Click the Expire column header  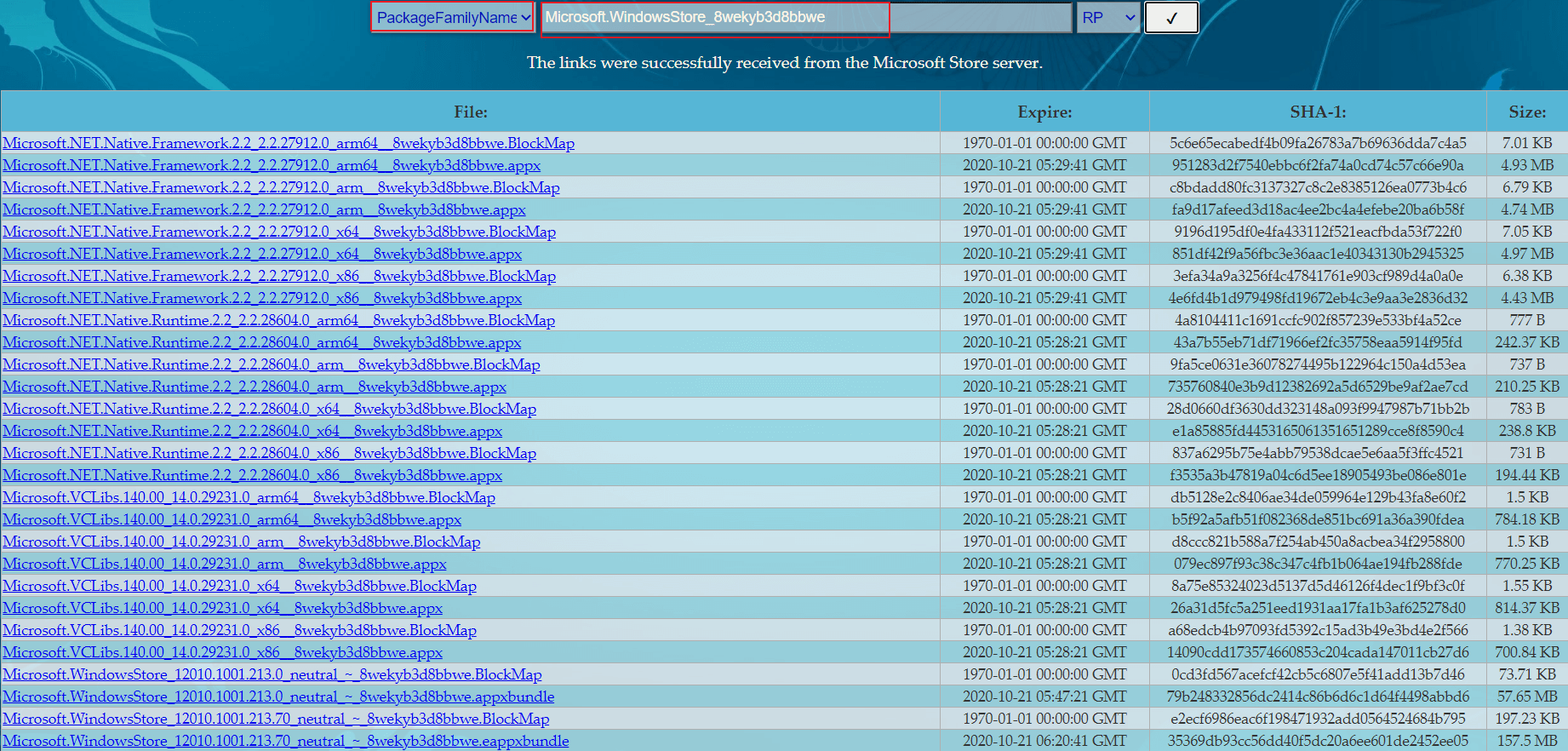(x=1044, y=112)
